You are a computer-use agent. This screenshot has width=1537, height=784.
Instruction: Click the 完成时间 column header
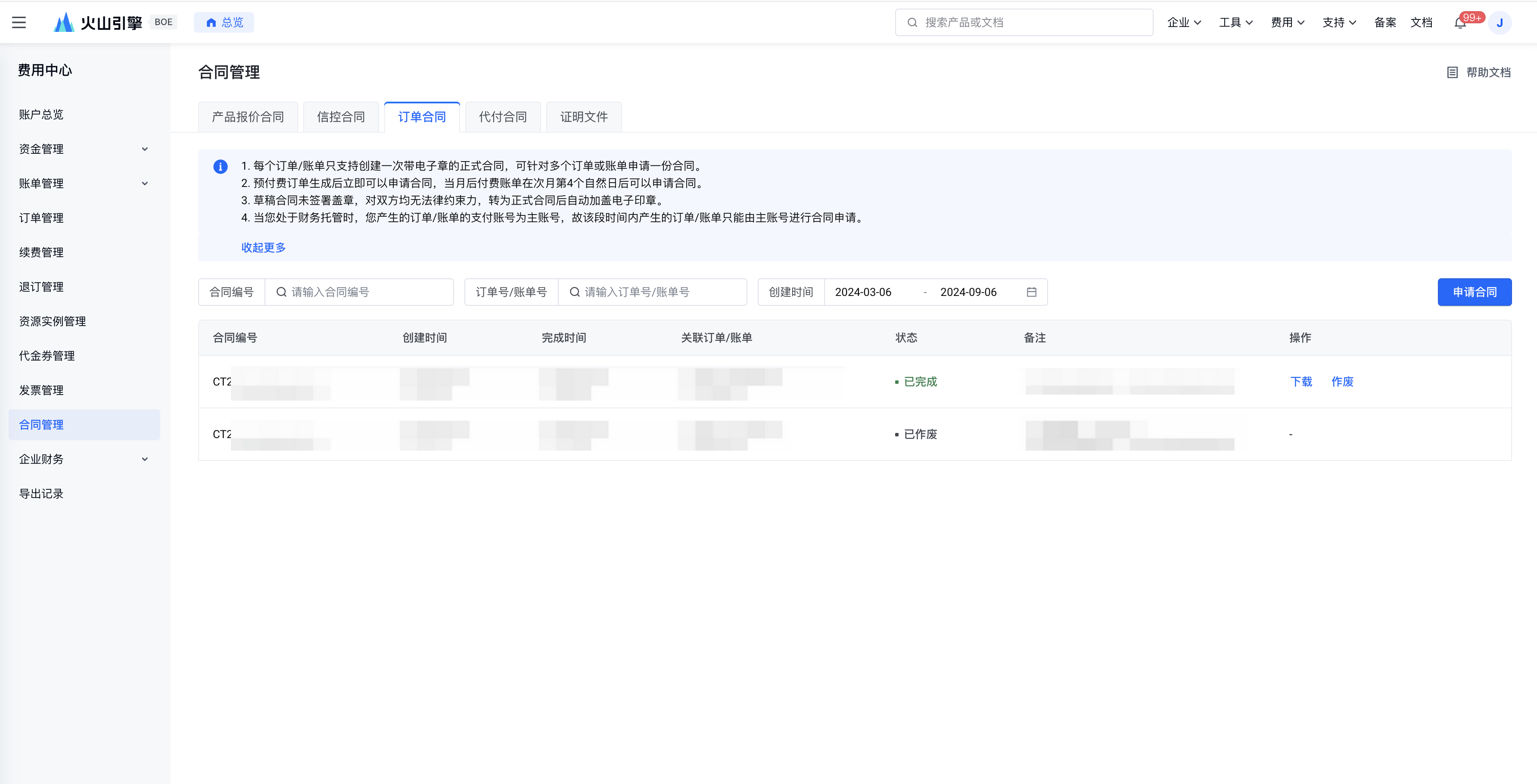(564, 338)
